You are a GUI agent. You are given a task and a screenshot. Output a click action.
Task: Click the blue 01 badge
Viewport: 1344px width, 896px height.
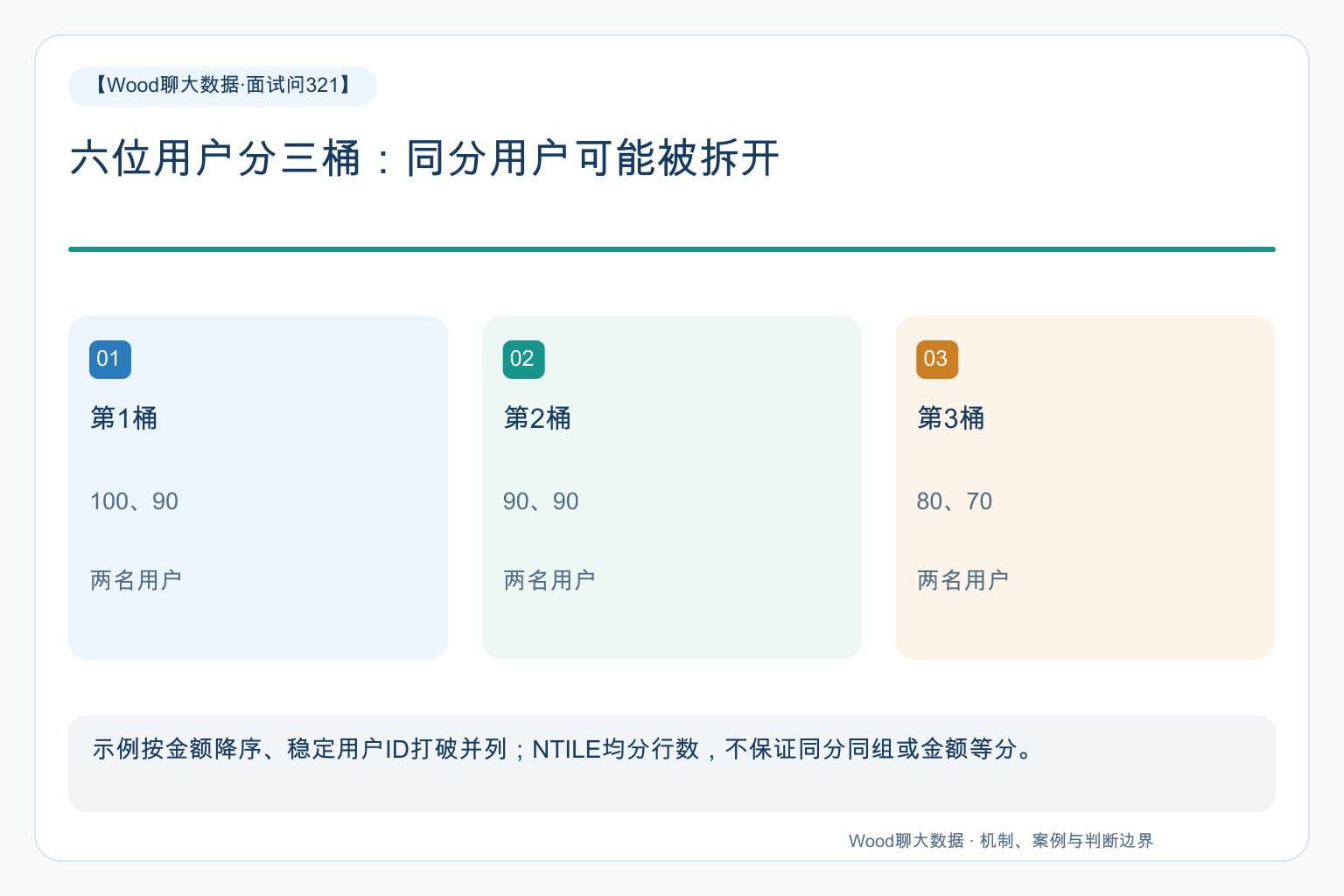[110, 360]
